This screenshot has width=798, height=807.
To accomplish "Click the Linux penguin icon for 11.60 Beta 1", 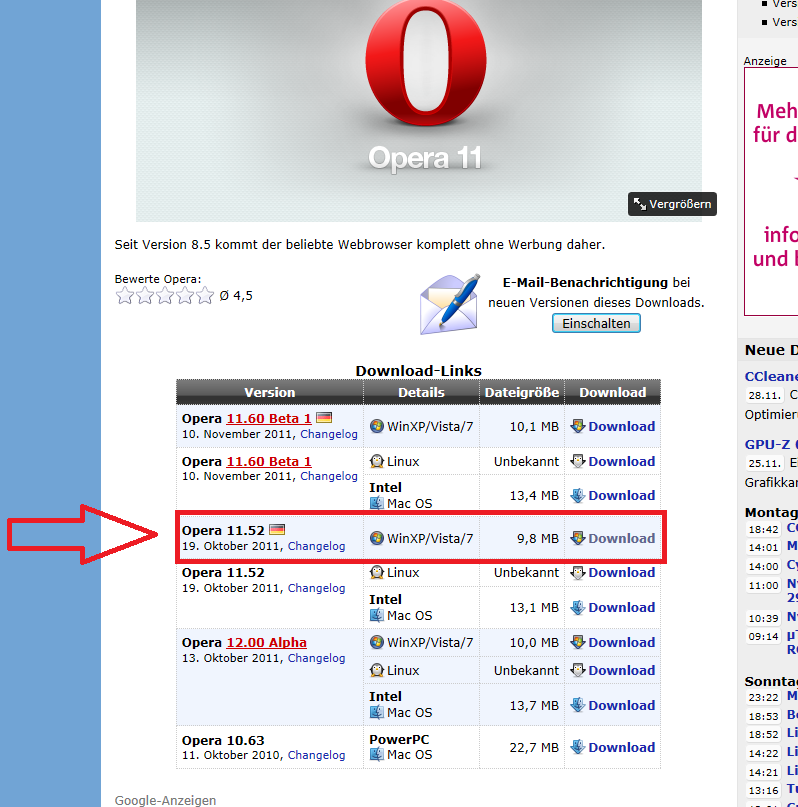I will click(x=377, y=461).
